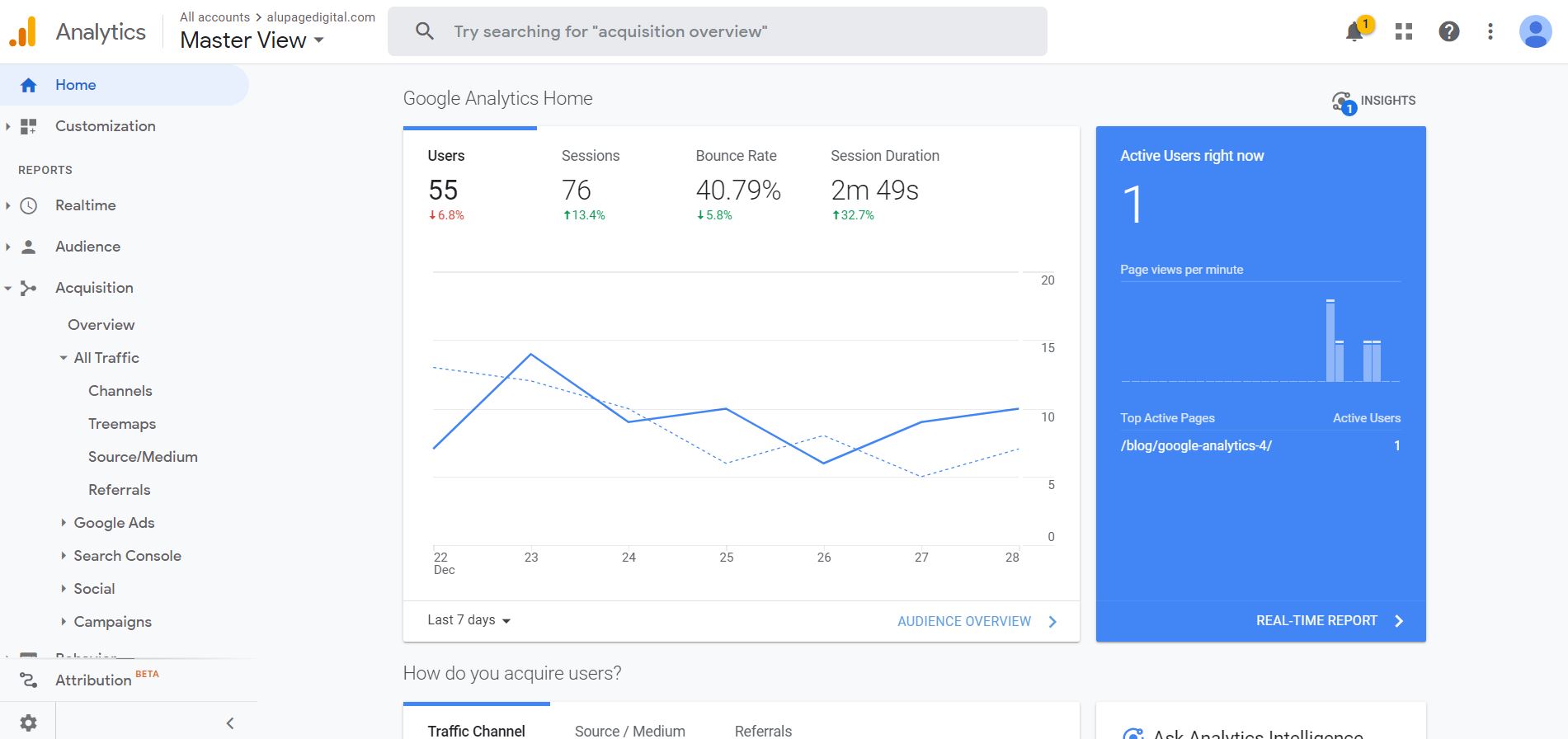Click the Audience person icon
The image size is (1568, 739).
pyautogui.click(x=29, y=247)
